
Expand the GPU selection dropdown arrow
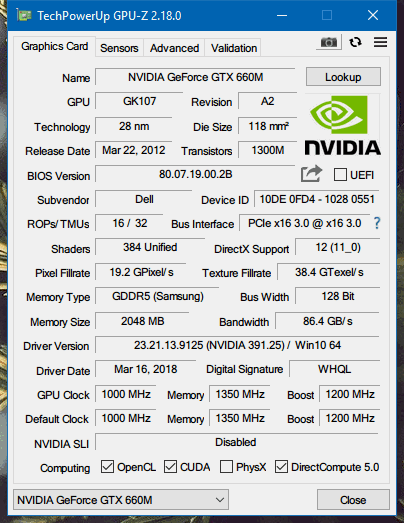click(x=220, y=500)
